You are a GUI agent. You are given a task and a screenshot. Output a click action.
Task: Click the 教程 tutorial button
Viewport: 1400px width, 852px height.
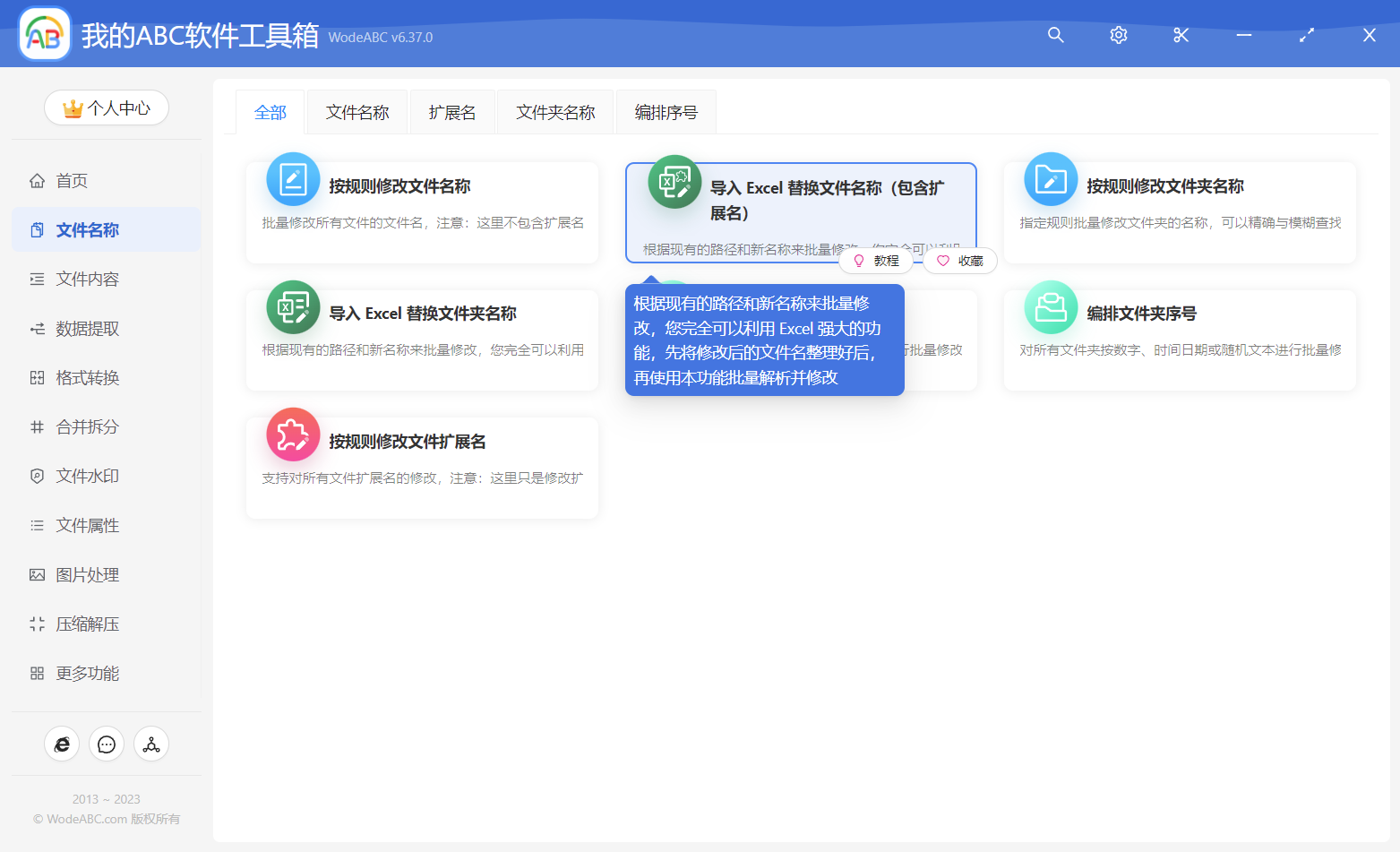pos(876,260)
